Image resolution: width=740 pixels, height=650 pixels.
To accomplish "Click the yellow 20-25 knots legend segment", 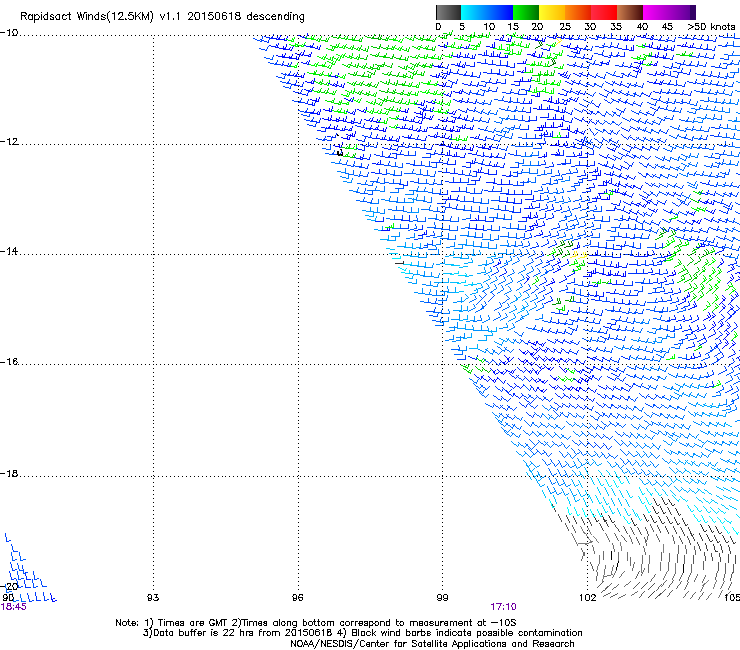I will pyautogui.click(x=552, y=12).
